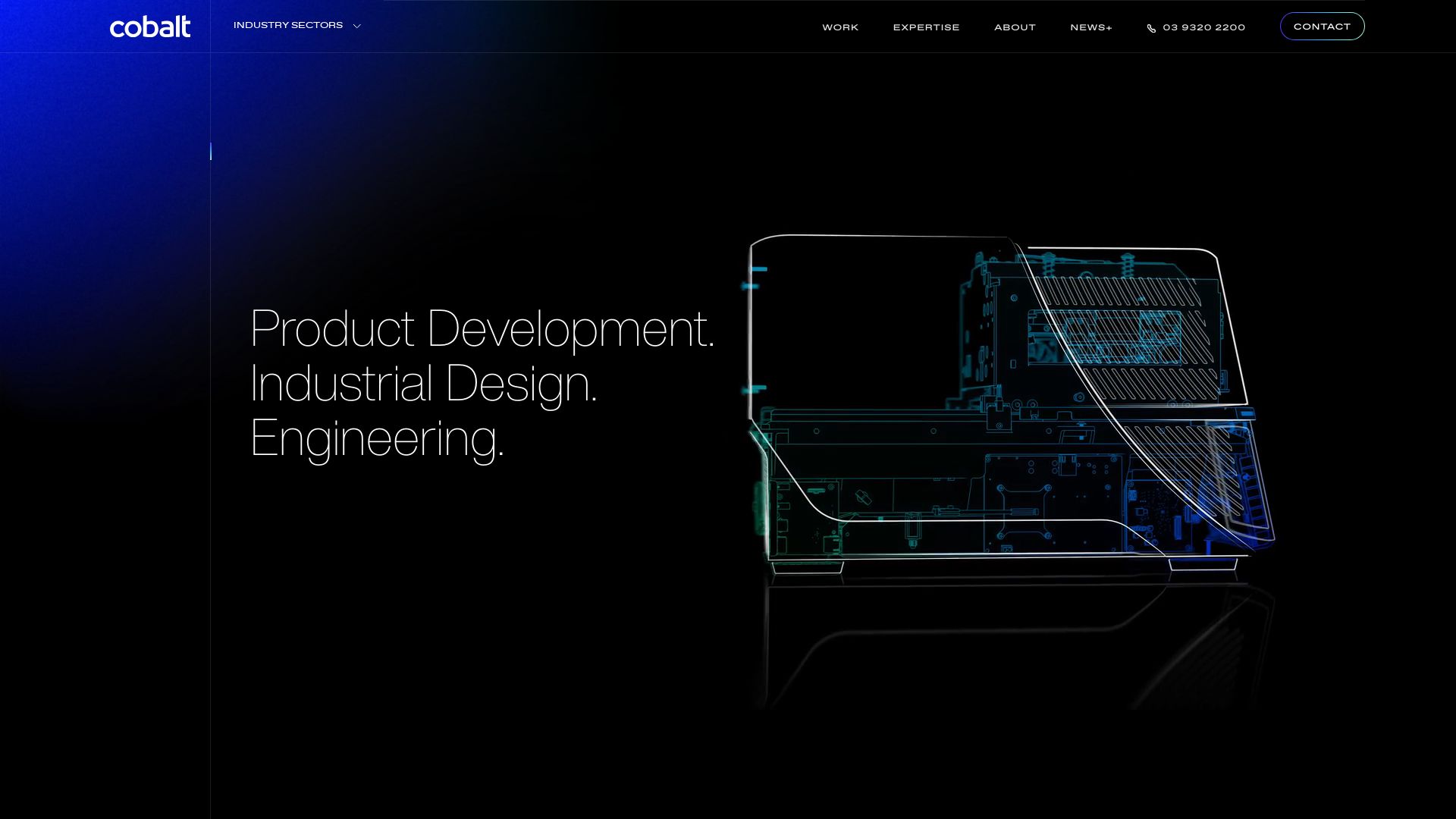Click the 'Engineering.' headline line

pos(377,438)
